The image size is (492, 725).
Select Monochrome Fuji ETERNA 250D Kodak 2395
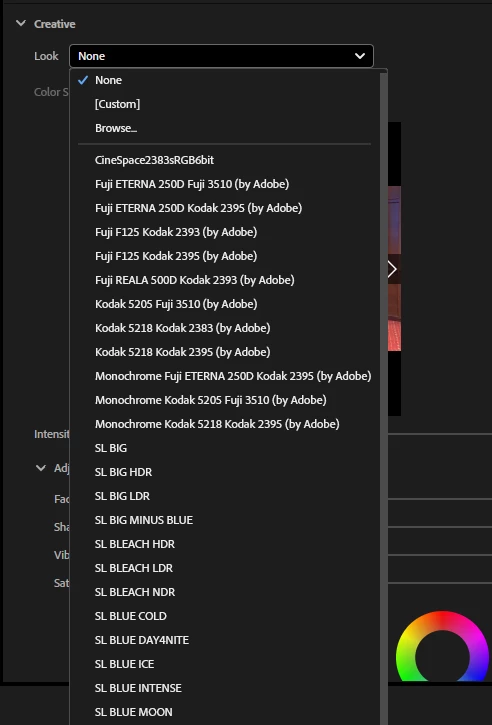tap(225, 376)
